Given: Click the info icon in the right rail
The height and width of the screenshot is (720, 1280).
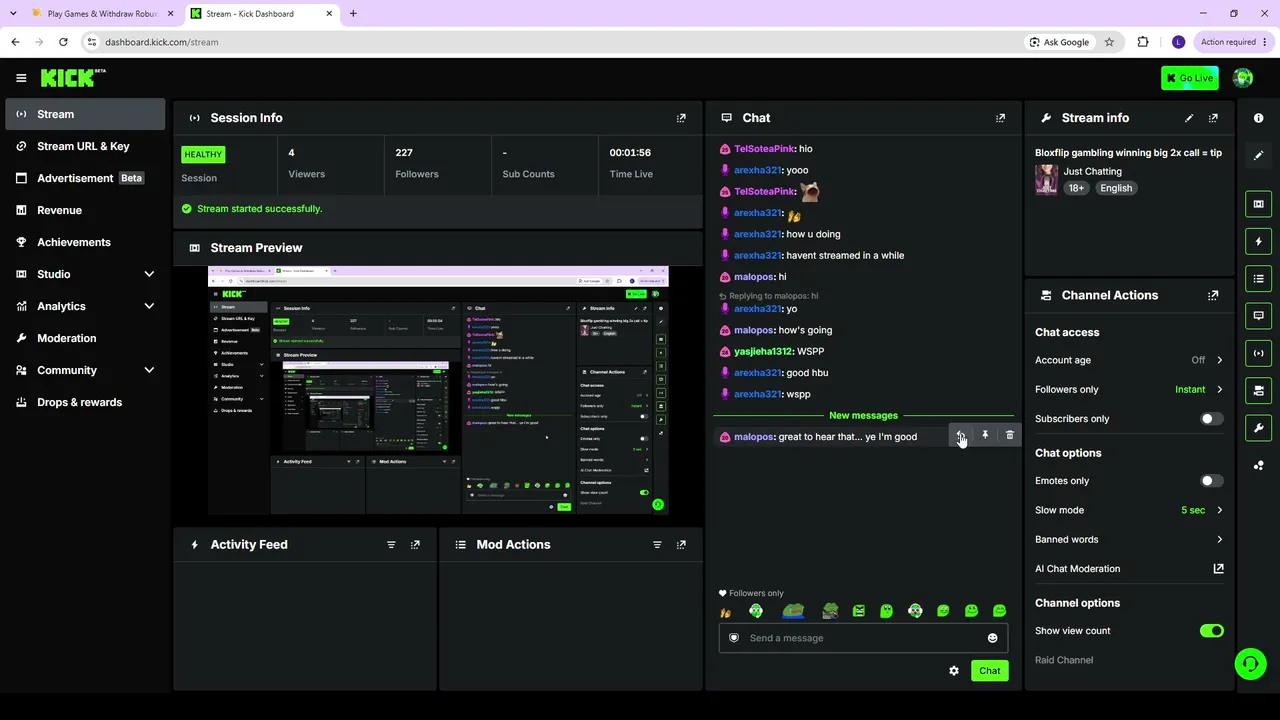Looking at the screenshot, I should point(1258,118).
